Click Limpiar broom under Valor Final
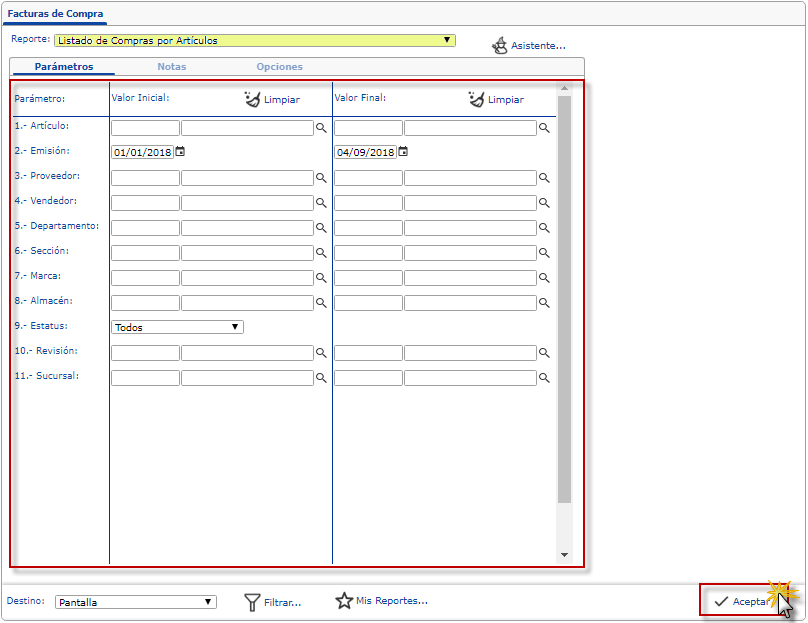 point(476,99)
